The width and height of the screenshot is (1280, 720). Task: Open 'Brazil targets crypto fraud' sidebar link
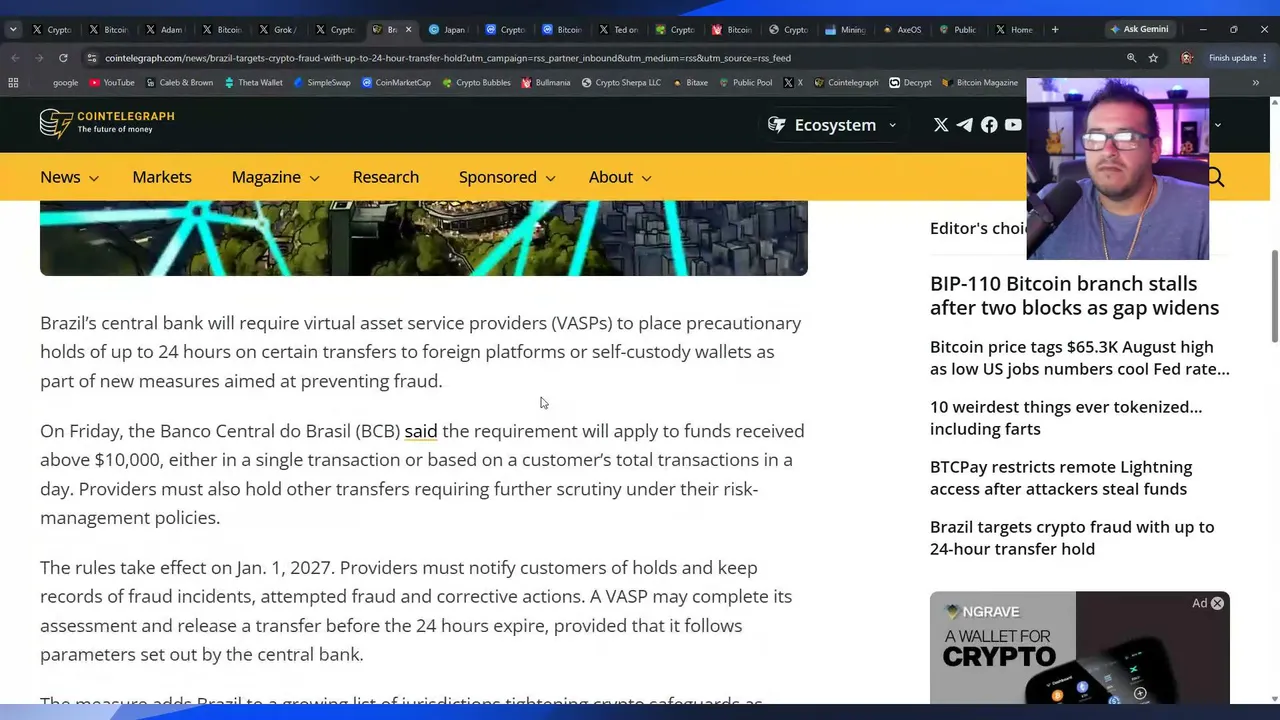1072,538
